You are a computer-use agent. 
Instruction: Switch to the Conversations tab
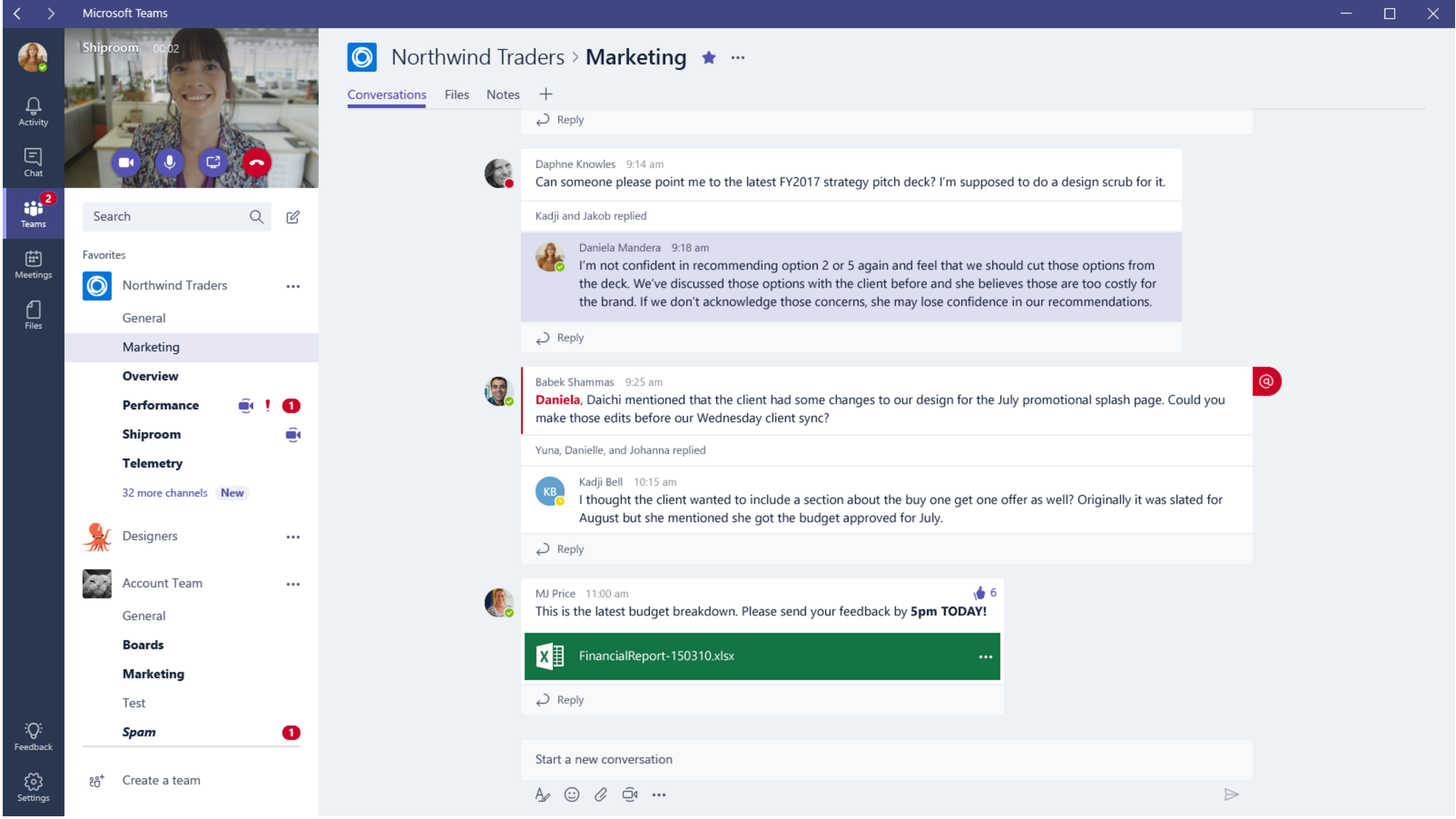[x=387, y=94]
